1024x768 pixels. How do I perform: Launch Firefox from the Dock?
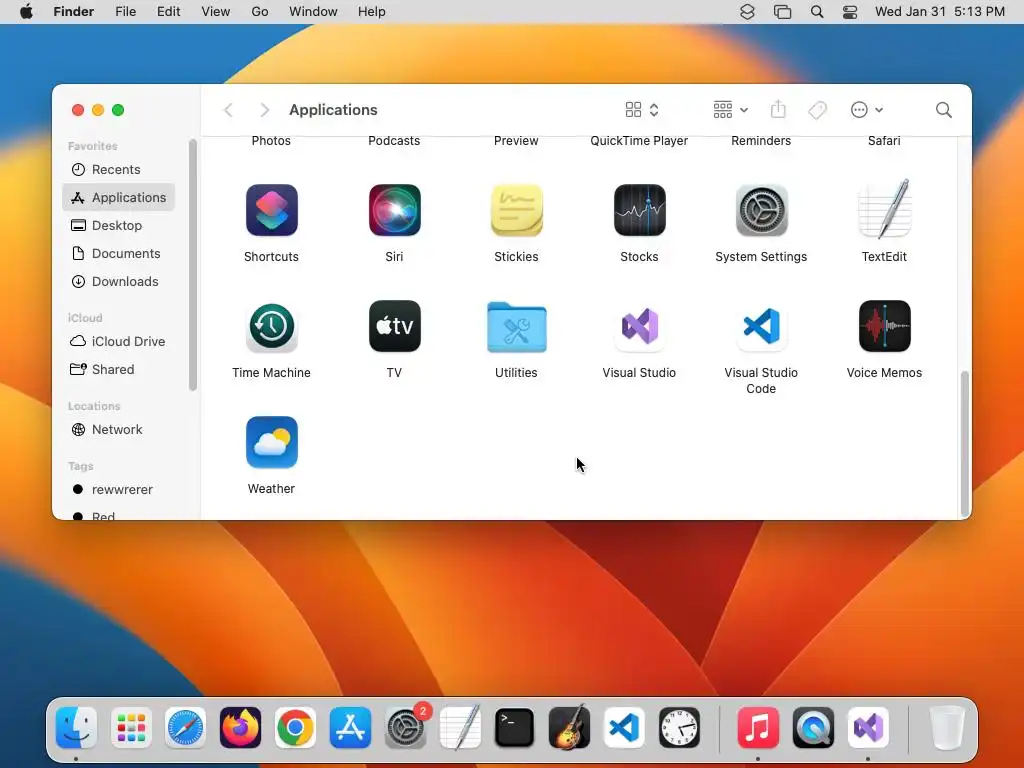(240, 728)
